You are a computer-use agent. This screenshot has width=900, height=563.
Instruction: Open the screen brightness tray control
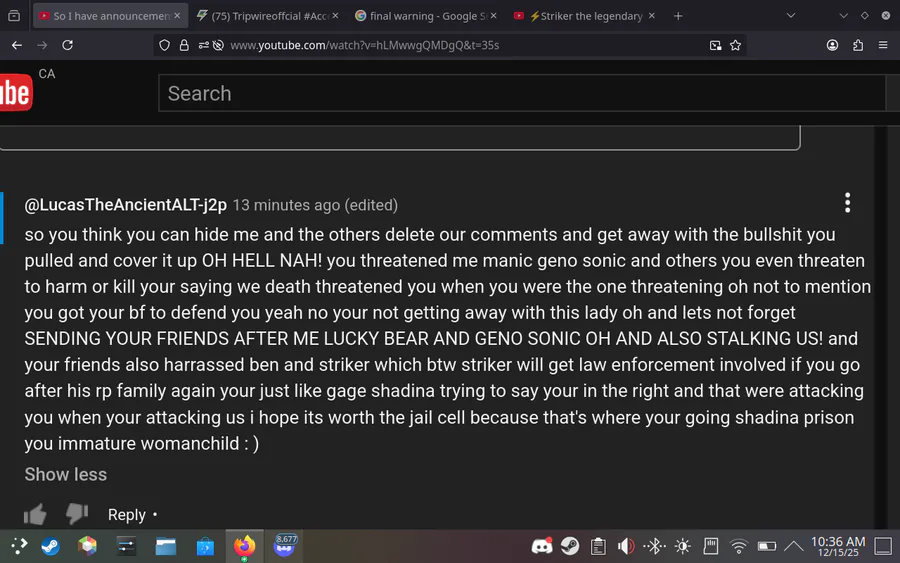click(683, 546)
